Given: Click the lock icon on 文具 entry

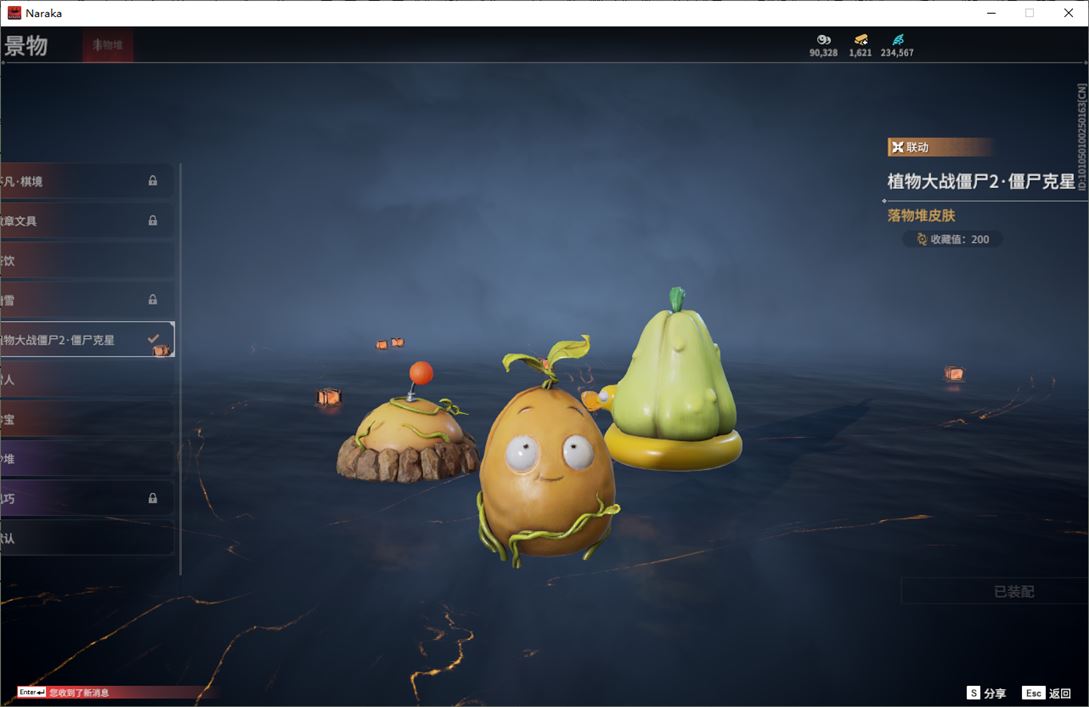Looking at the screenshot, I should (x=153, y=220).
